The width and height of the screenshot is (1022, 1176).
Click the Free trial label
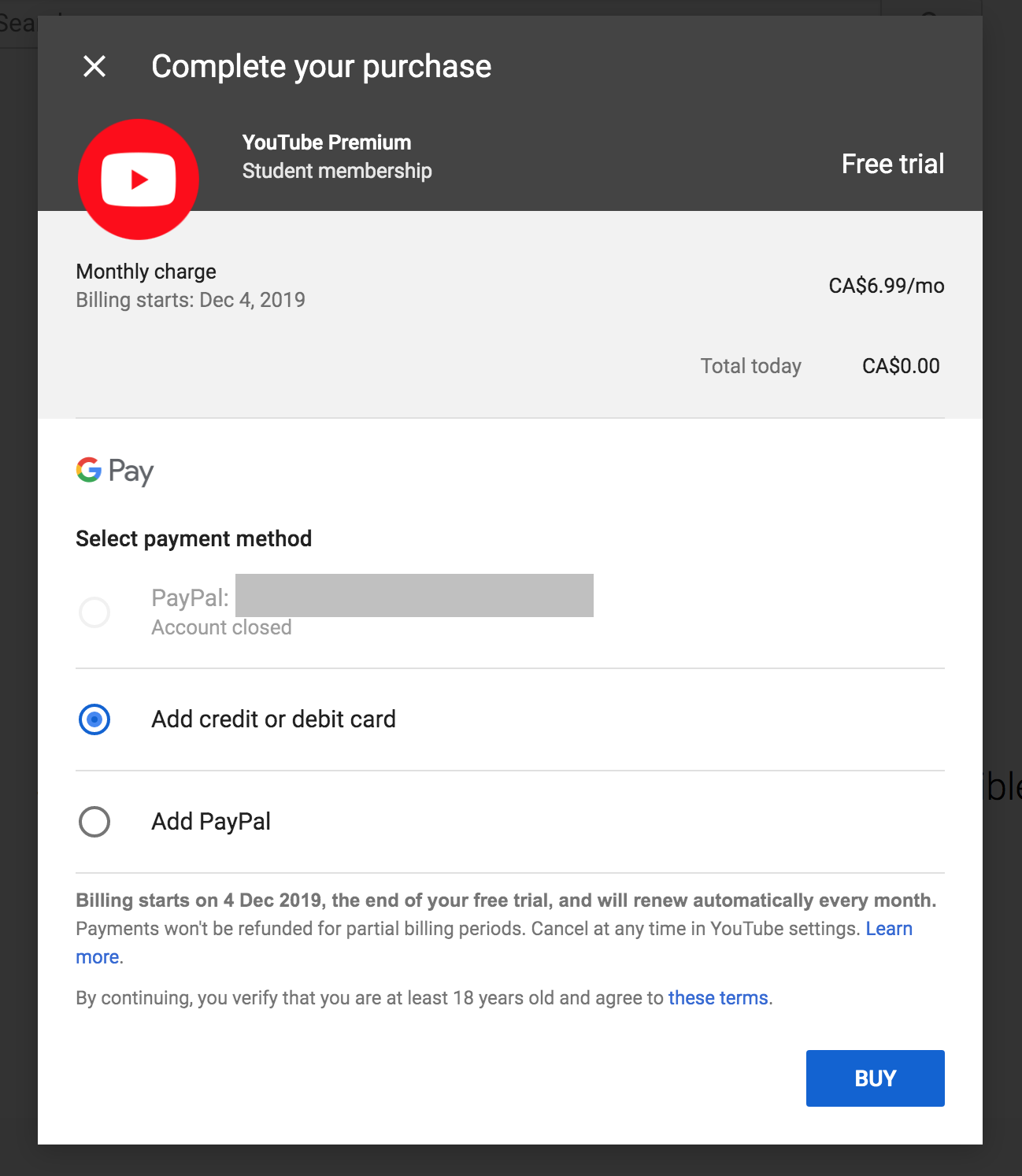point(893,164)
